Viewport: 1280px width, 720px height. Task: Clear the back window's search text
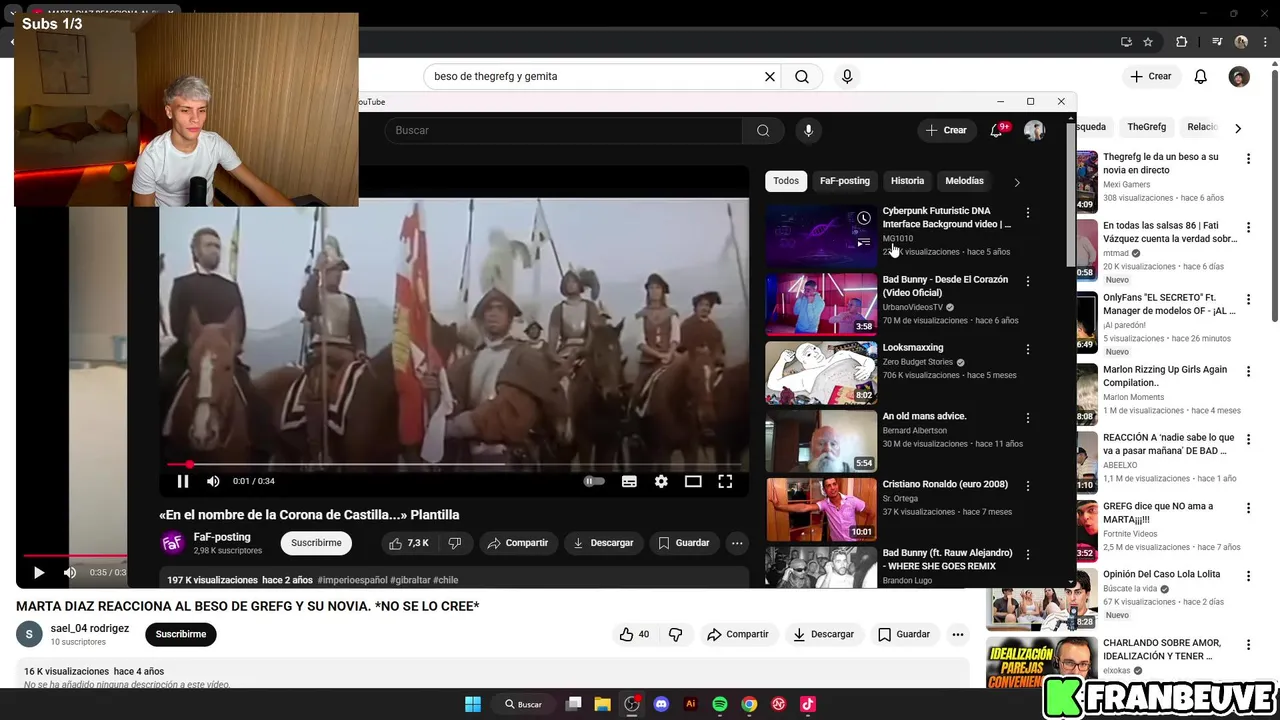(770, 76)
